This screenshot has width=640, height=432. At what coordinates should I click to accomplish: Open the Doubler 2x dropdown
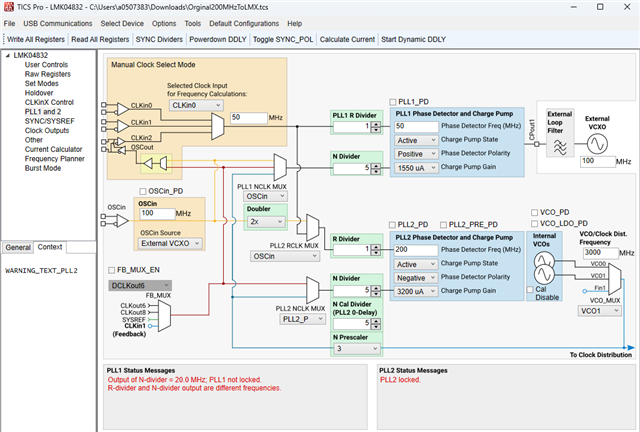pyautogui.click(x=266, y=222)
